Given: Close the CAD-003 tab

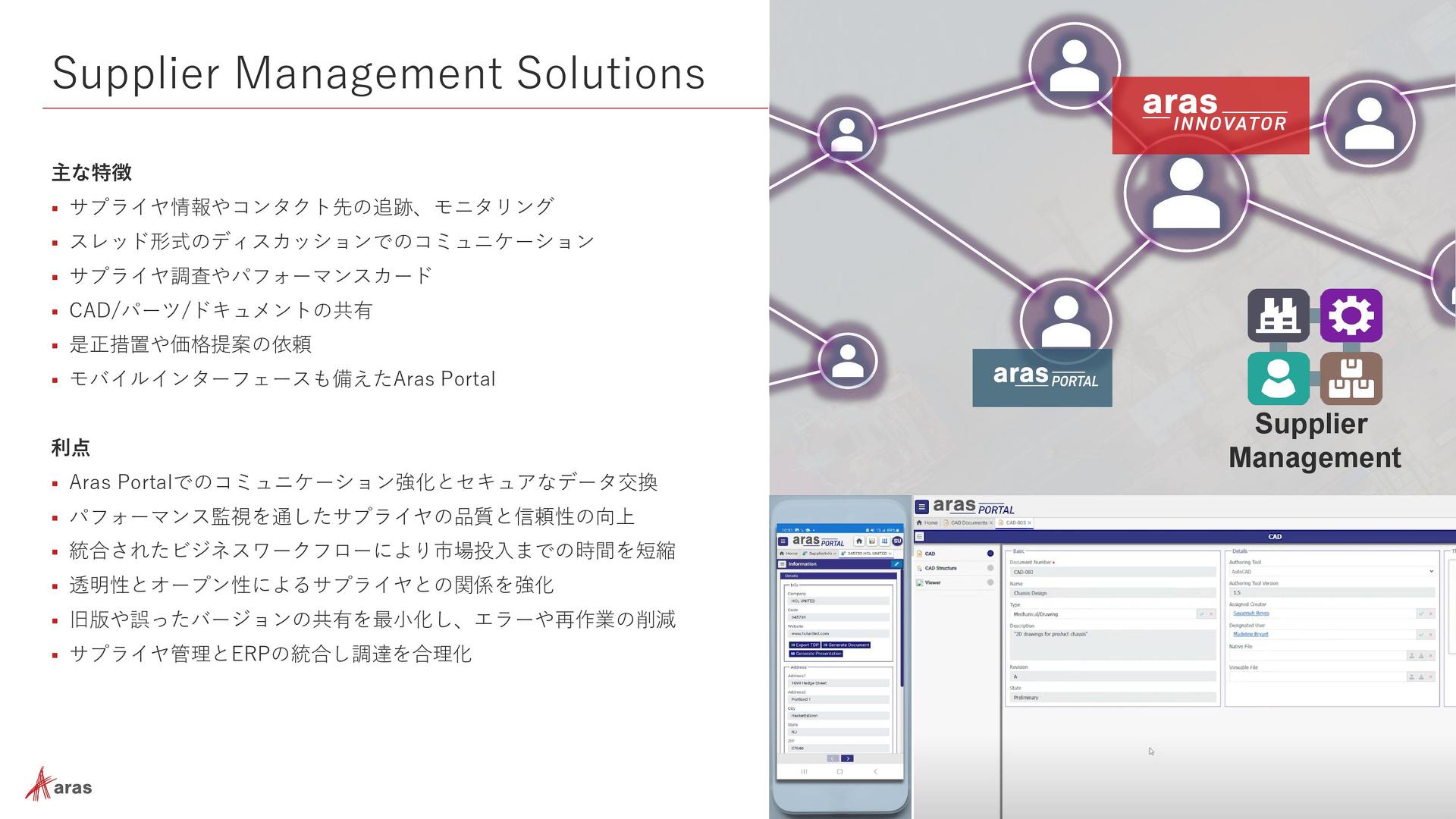Looking at the screenshot, I should point(1029,522).
